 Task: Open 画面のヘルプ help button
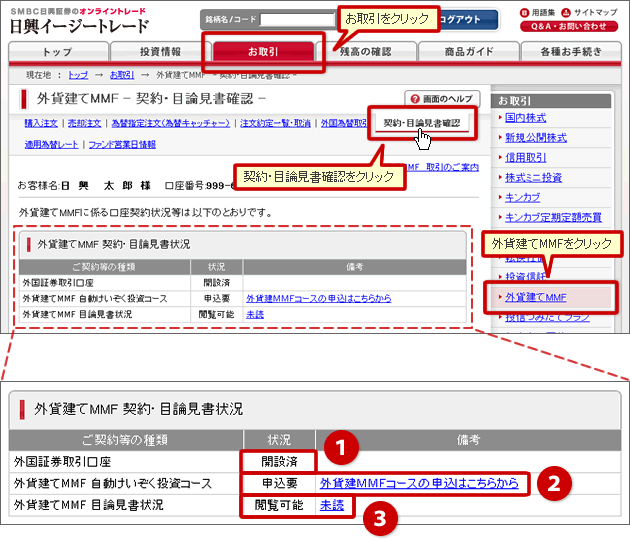(442, 98)
